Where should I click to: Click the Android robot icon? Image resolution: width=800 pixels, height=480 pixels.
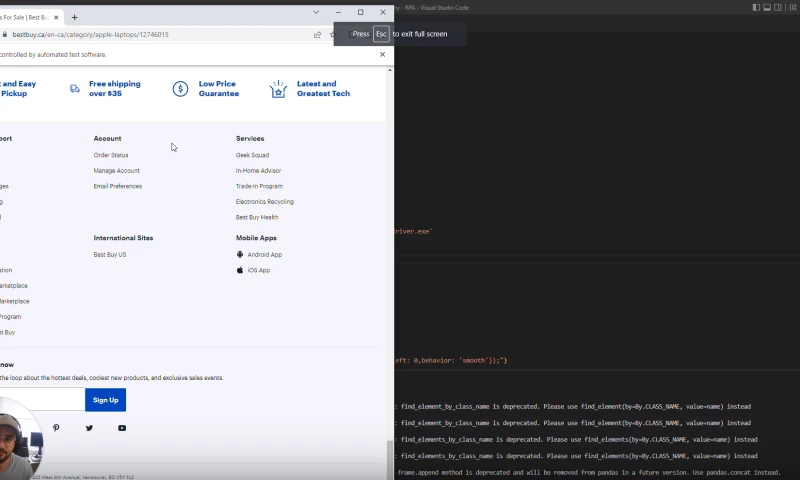coord(240,255)
